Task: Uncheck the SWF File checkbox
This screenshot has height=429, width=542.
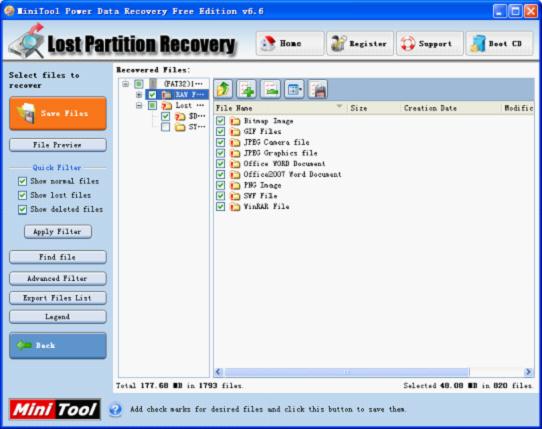Action: pos(221,196)
